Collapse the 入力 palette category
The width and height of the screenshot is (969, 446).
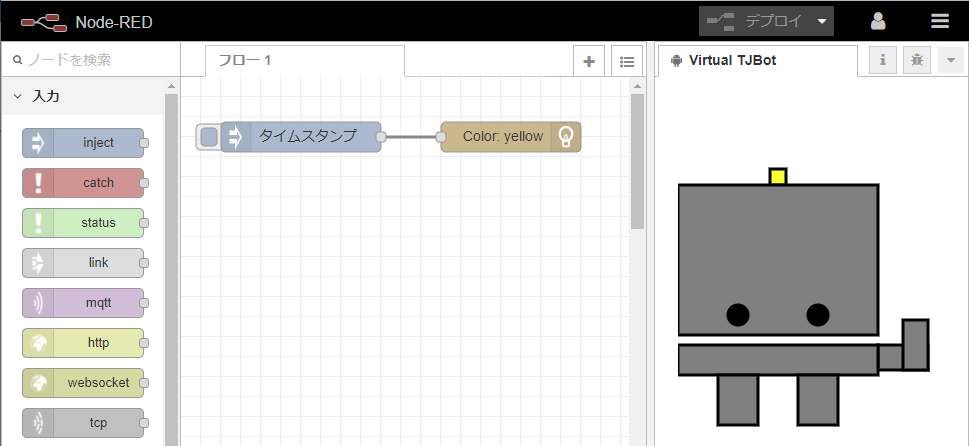(83, 96)
